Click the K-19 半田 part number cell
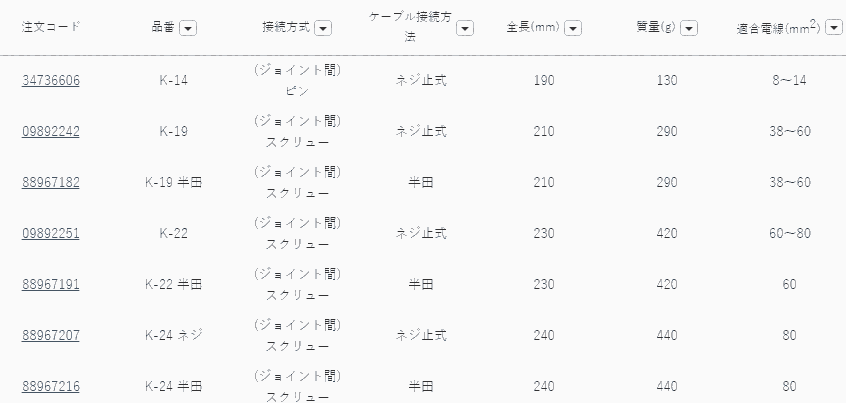The width and height of the screenshot is (846, 403). (x=174, y=182)
